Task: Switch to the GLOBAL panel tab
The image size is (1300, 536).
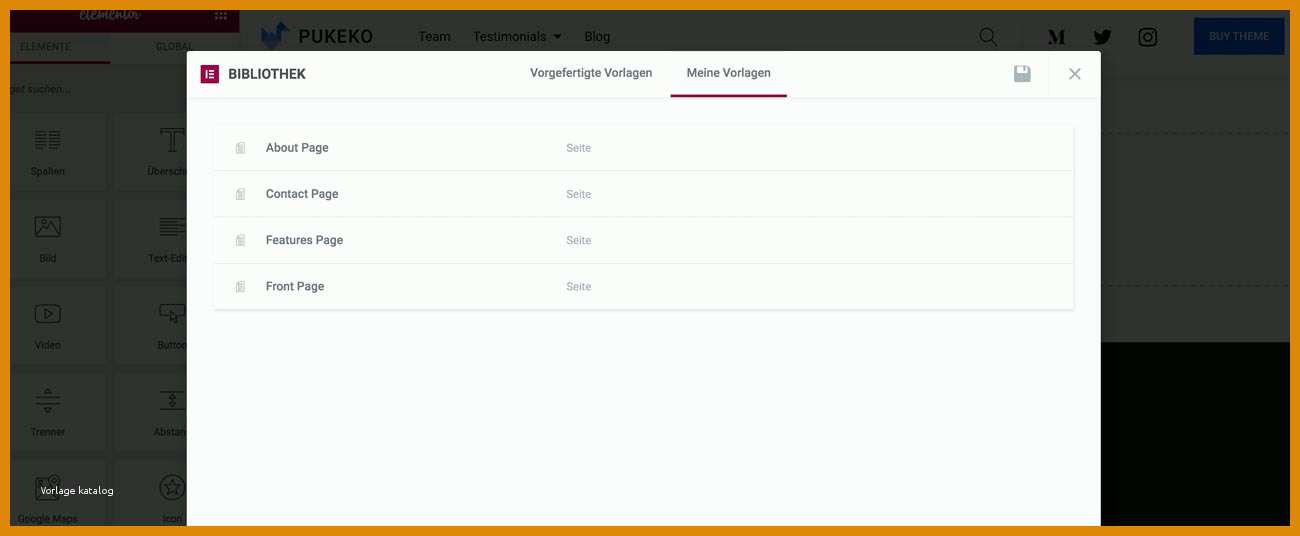Action: tap(175, 47)
